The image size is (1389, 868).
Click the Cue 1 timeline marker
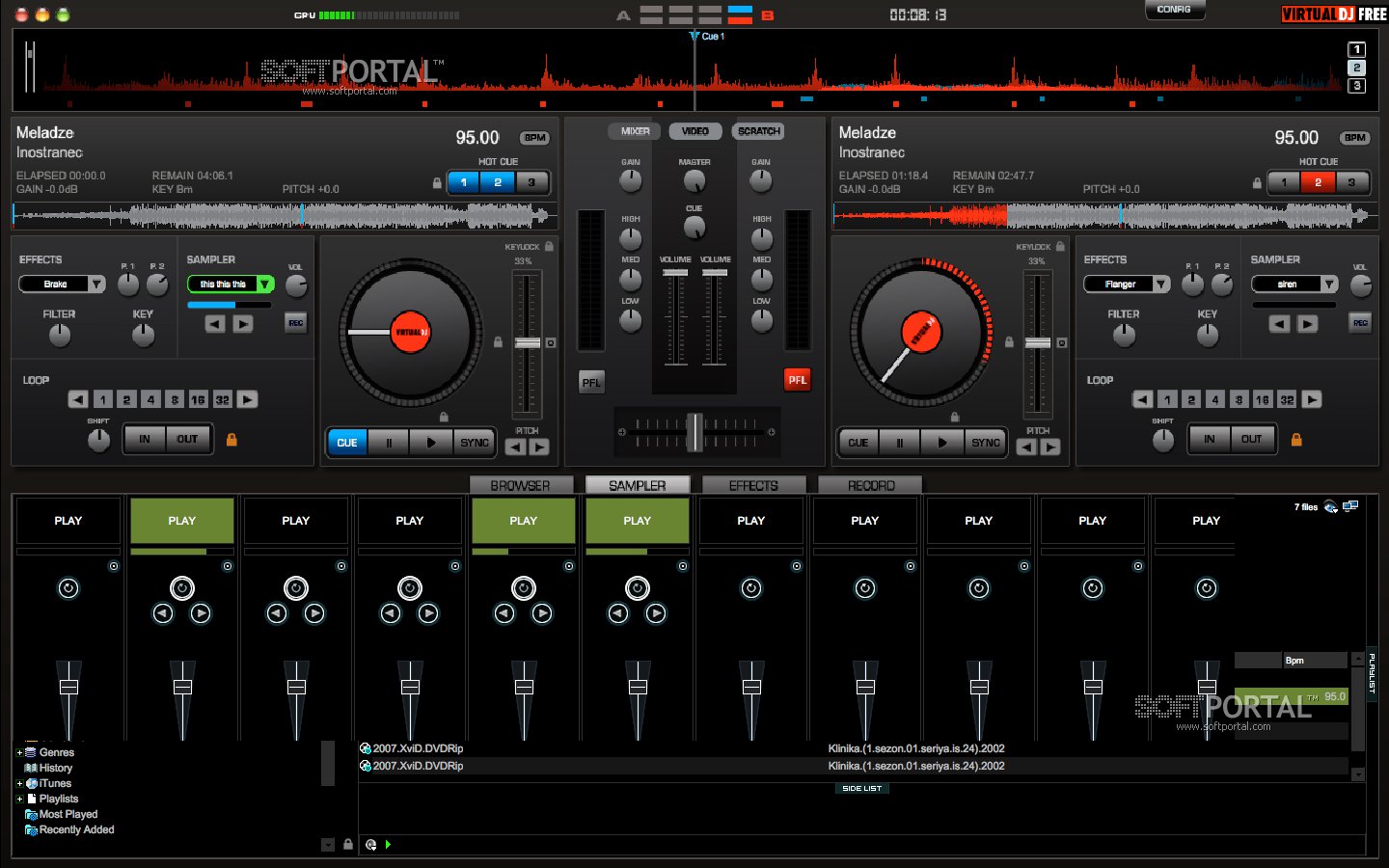pyautogui.click(x=707, y=37)
